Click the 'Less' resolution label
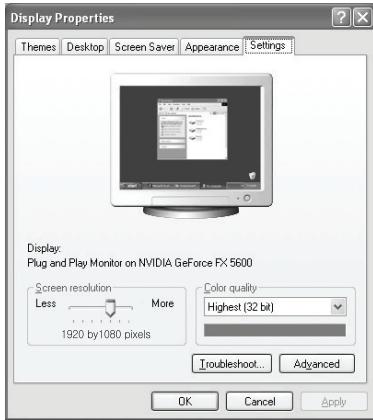This screenshot has width=373, height=420. click(46, 303)
